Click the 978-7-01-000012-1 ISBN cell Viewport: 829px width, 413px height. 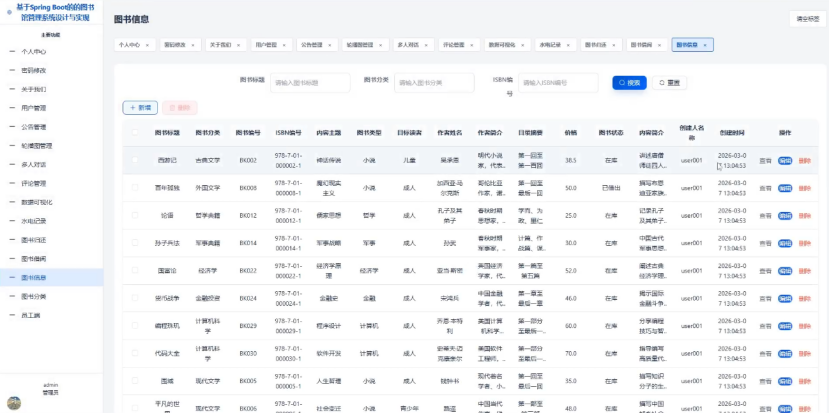(289, 215)
